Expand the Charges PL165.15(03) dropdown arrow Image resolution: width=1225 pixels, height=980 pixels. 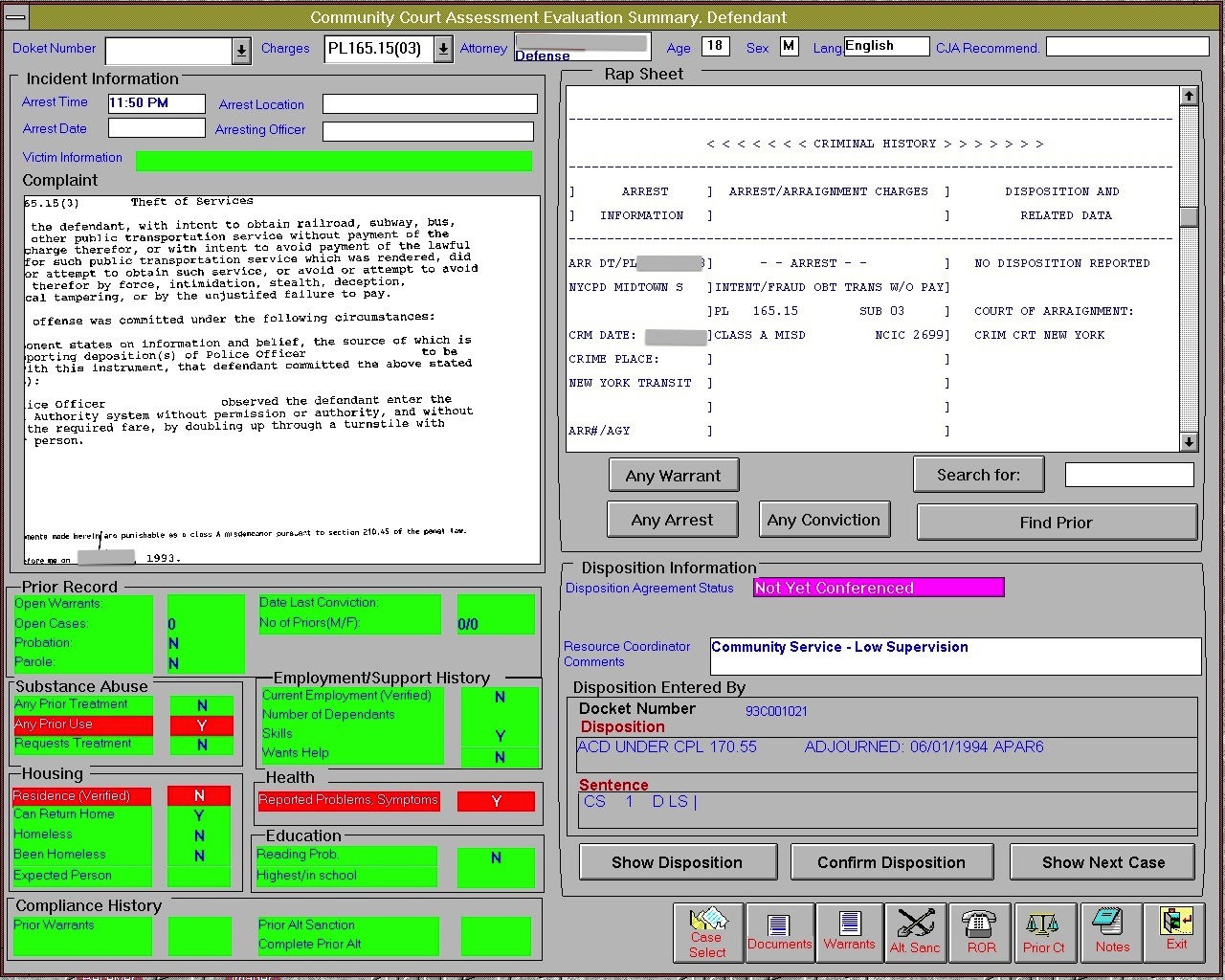pyautogui.click(x=443, y=50)
